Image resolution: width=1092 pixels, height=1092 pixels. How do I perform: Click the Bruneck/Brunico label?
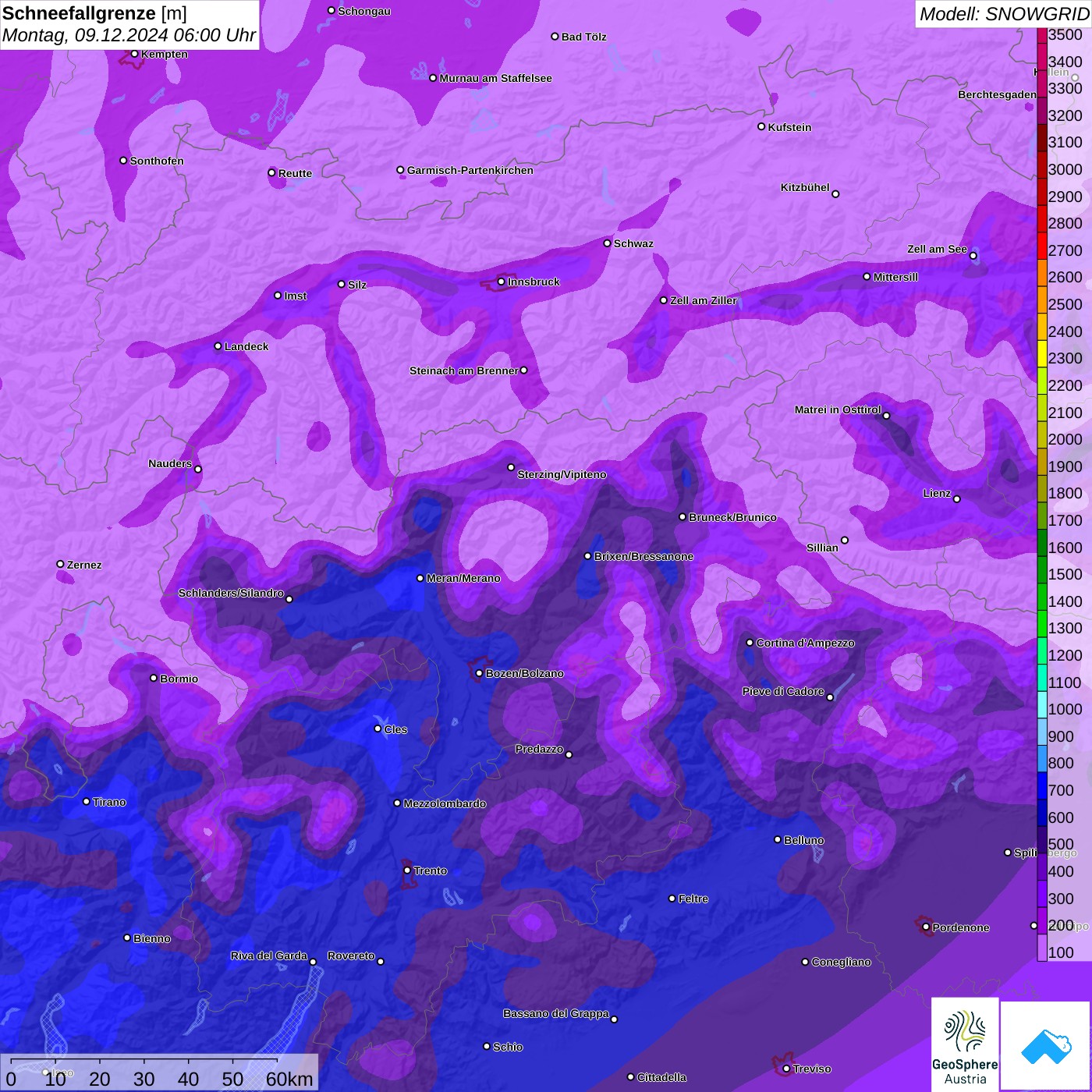coord(732,517)
